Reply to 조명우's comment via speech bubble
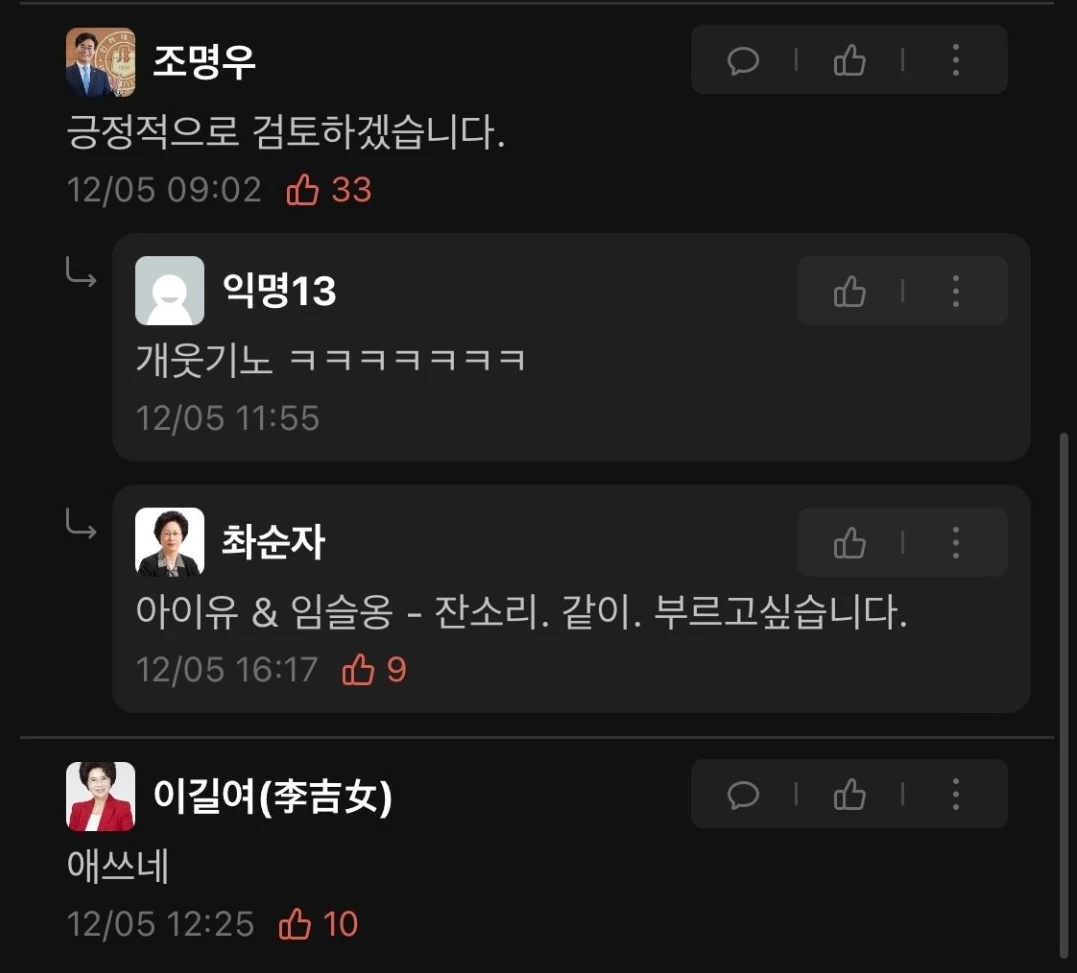Screen dimensions: 1077x973 point(742,60)
